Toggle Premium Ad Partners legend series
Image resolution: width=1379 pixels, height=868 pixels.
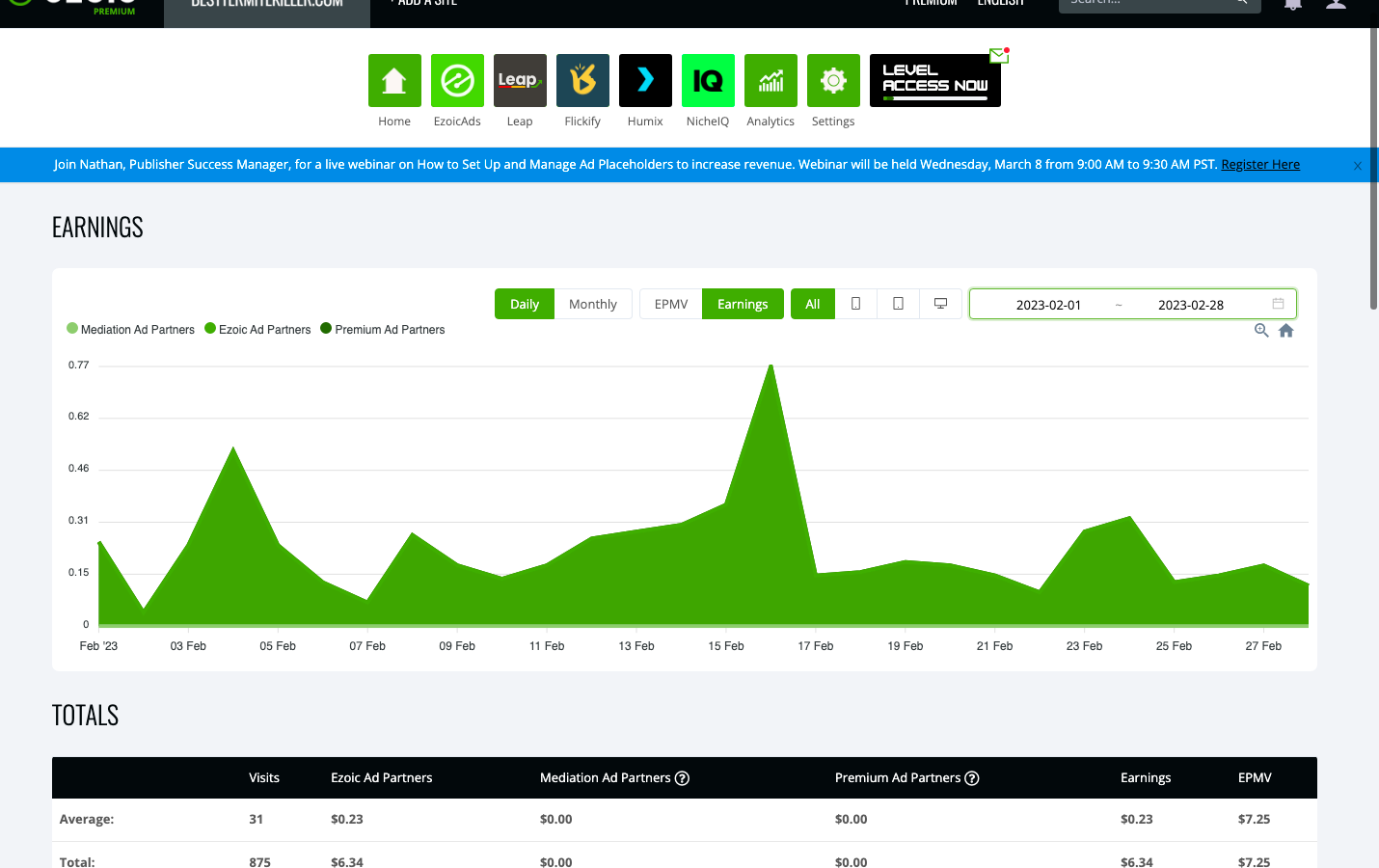pyautogui.click(x=383, y=329)
